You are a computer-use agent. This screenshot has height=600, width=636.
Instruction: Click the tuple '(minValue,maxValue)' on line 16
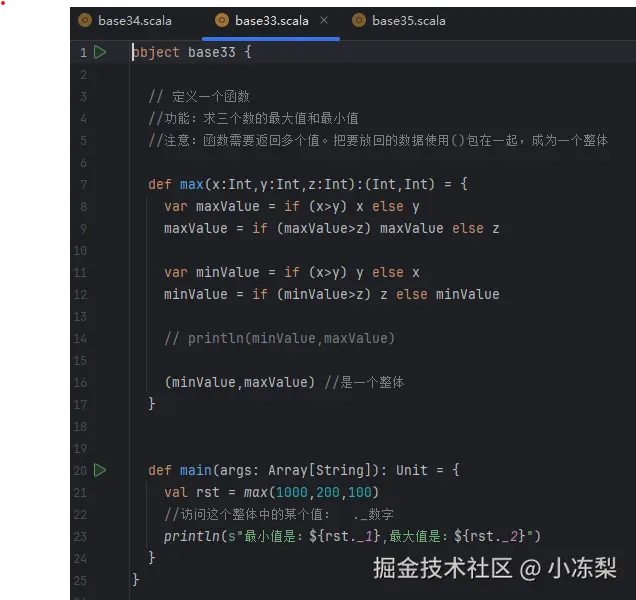click(239, 383)
